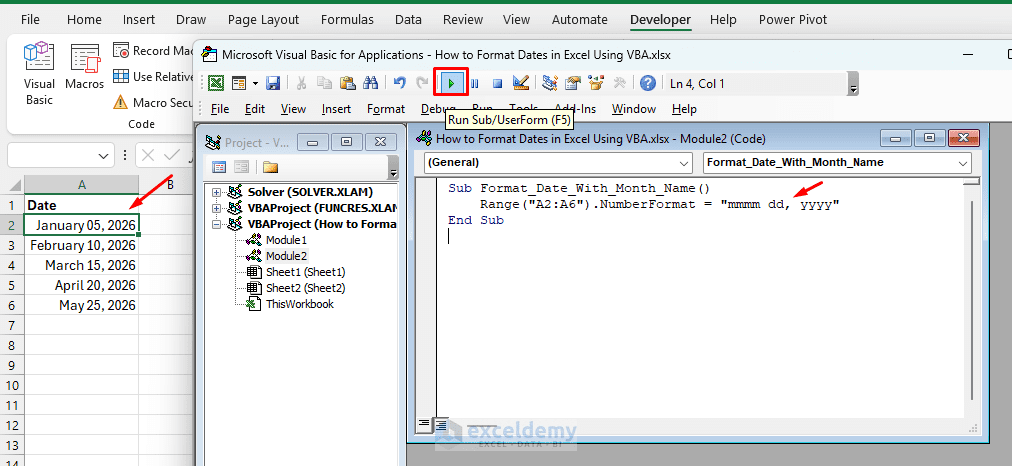Click Record Macro in Excel ribbon
Image resolution: width=1012 pixels, height=466 pixels.
coord(152,51)
